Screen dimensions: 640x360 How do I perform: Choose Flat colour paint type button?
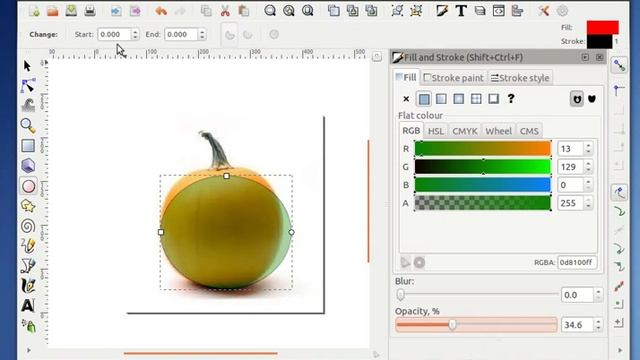(x=424, y=99)
